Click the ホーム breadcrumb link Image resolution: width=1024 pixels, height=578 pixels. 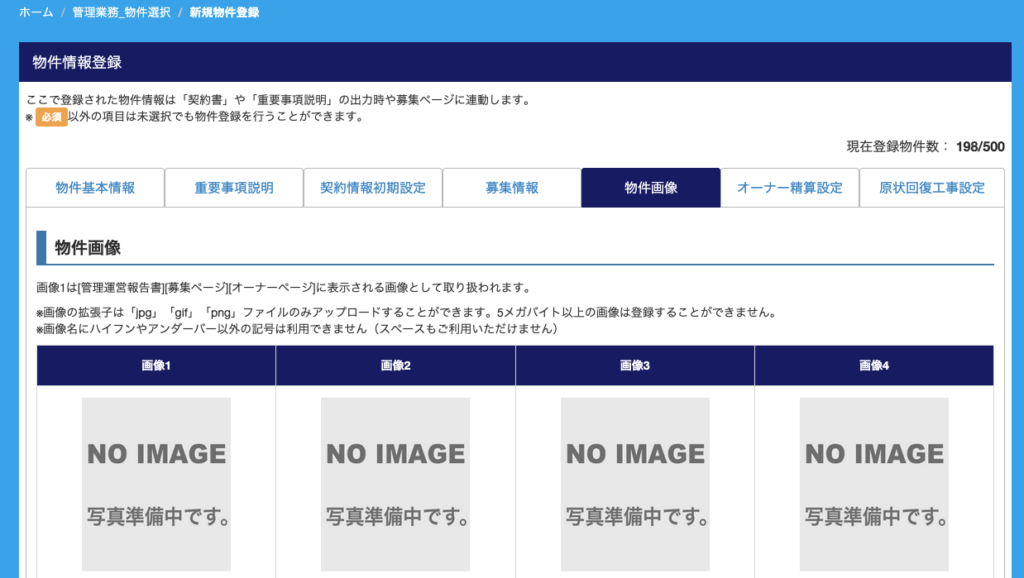click(36, 13)
